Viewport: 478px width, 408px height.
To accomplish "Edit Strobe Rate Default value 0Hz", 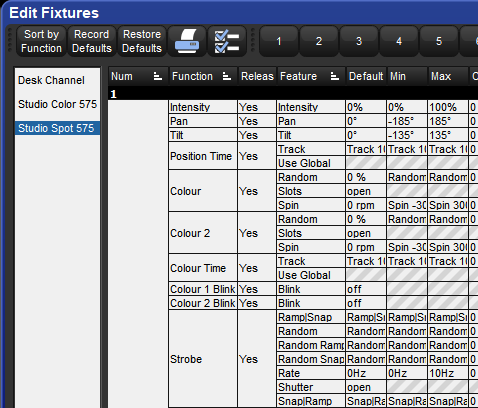I will tap(366, 373).
